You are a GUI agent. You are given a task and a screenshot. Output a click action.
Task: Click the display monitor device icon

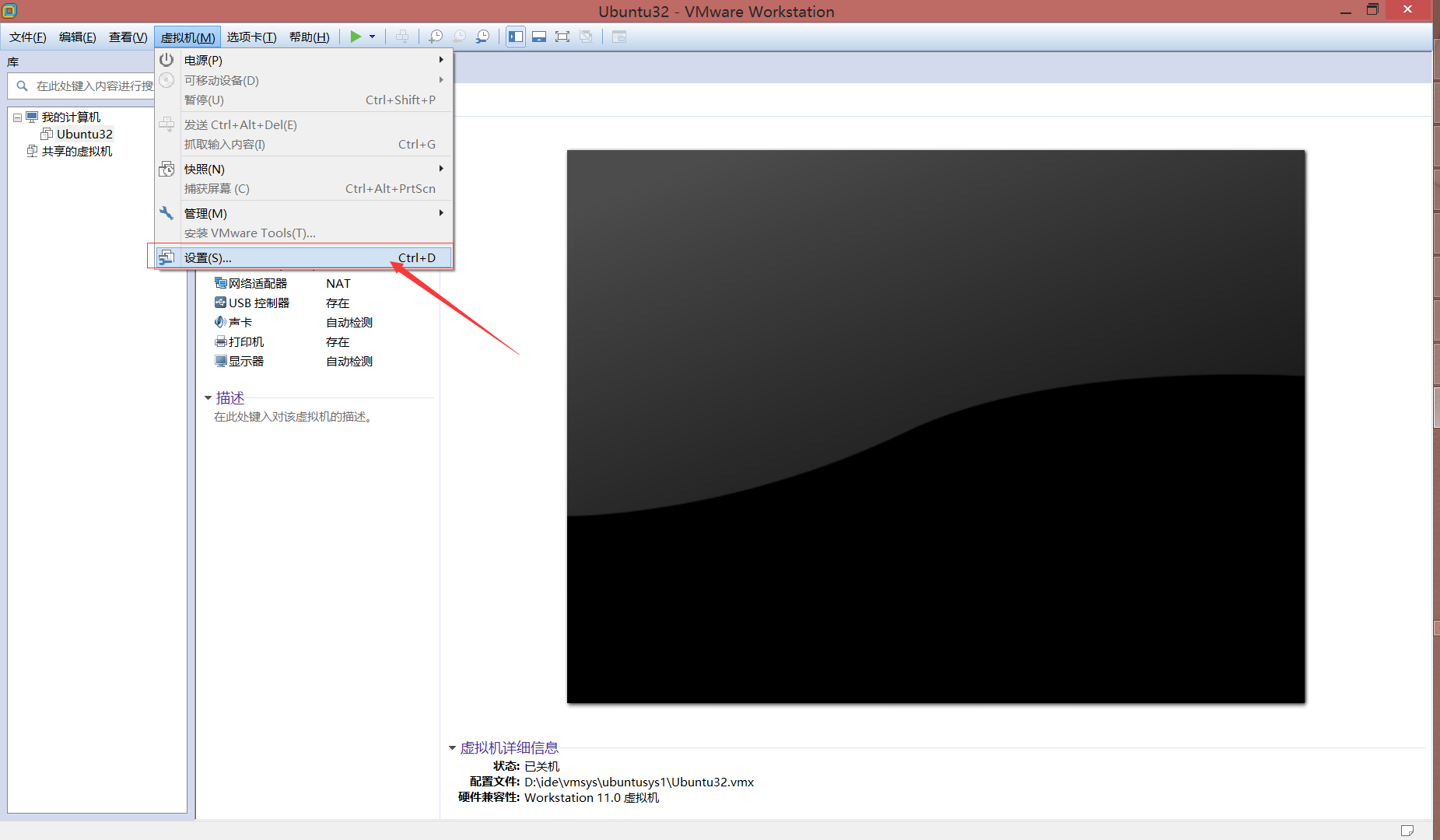(221, 361)
